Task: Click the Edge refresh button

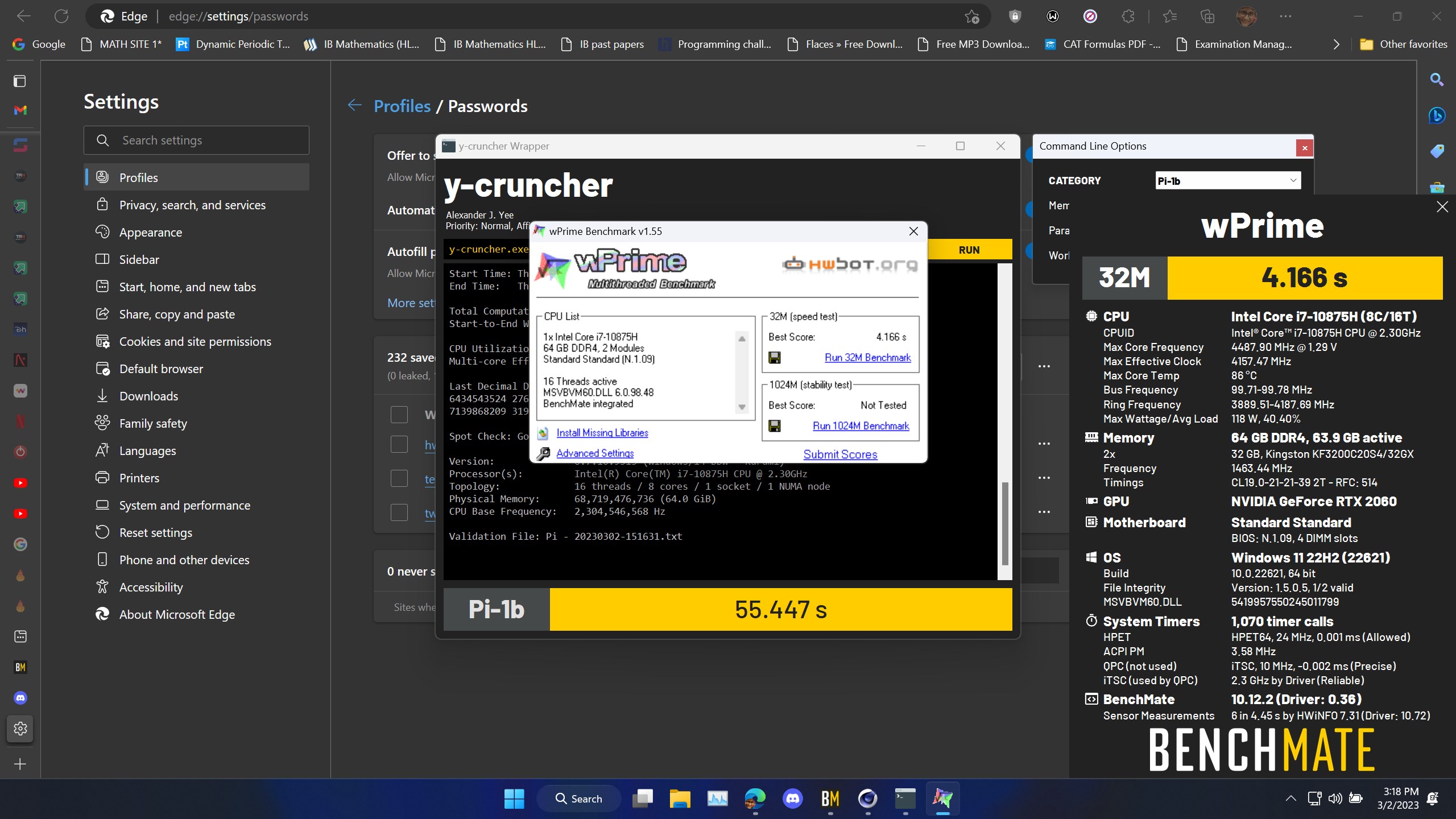Action: (x=61, y=16)
